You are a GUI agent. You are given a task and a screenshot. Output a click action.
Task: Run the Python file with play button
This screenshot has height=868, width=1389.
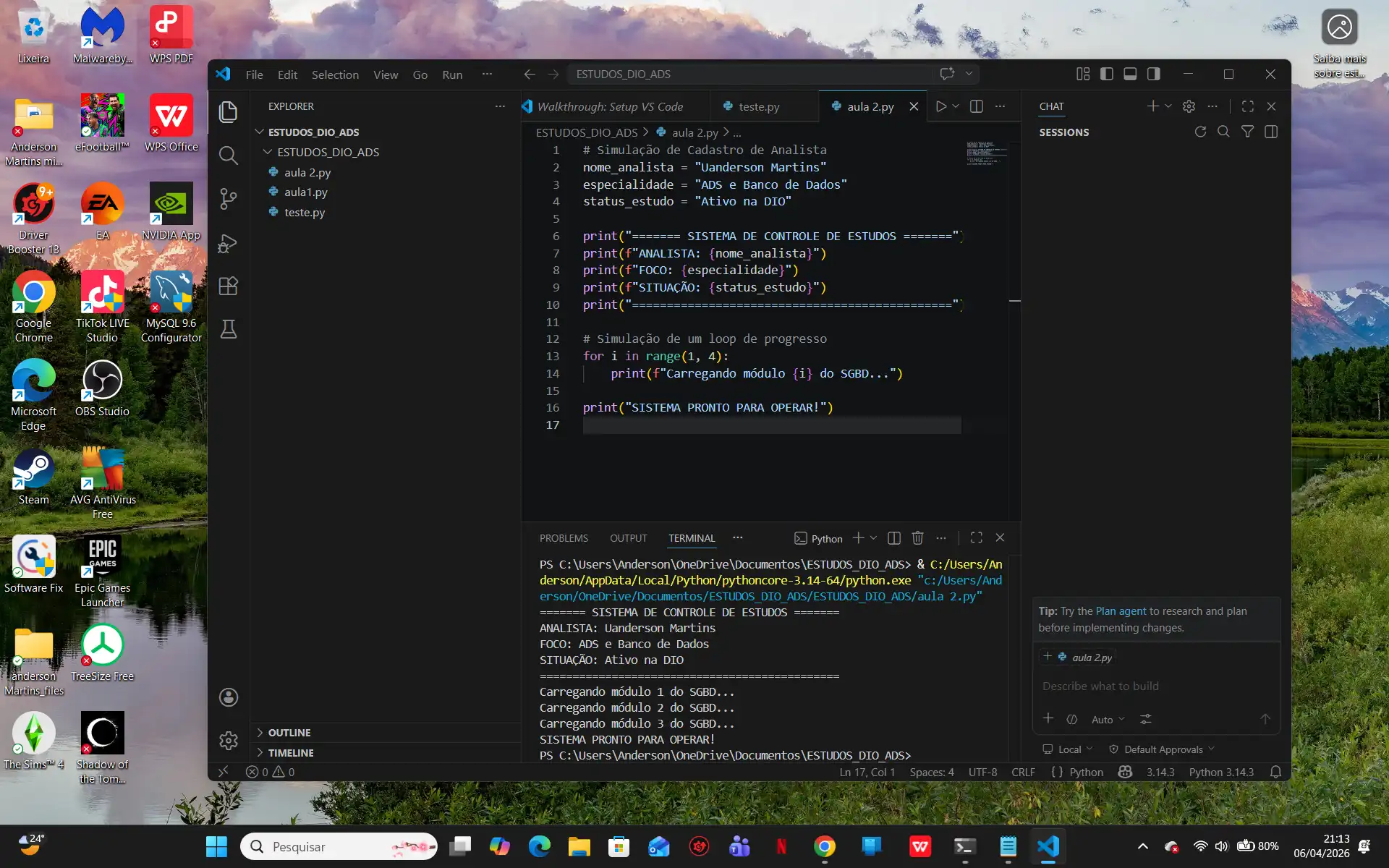(940, 106)
